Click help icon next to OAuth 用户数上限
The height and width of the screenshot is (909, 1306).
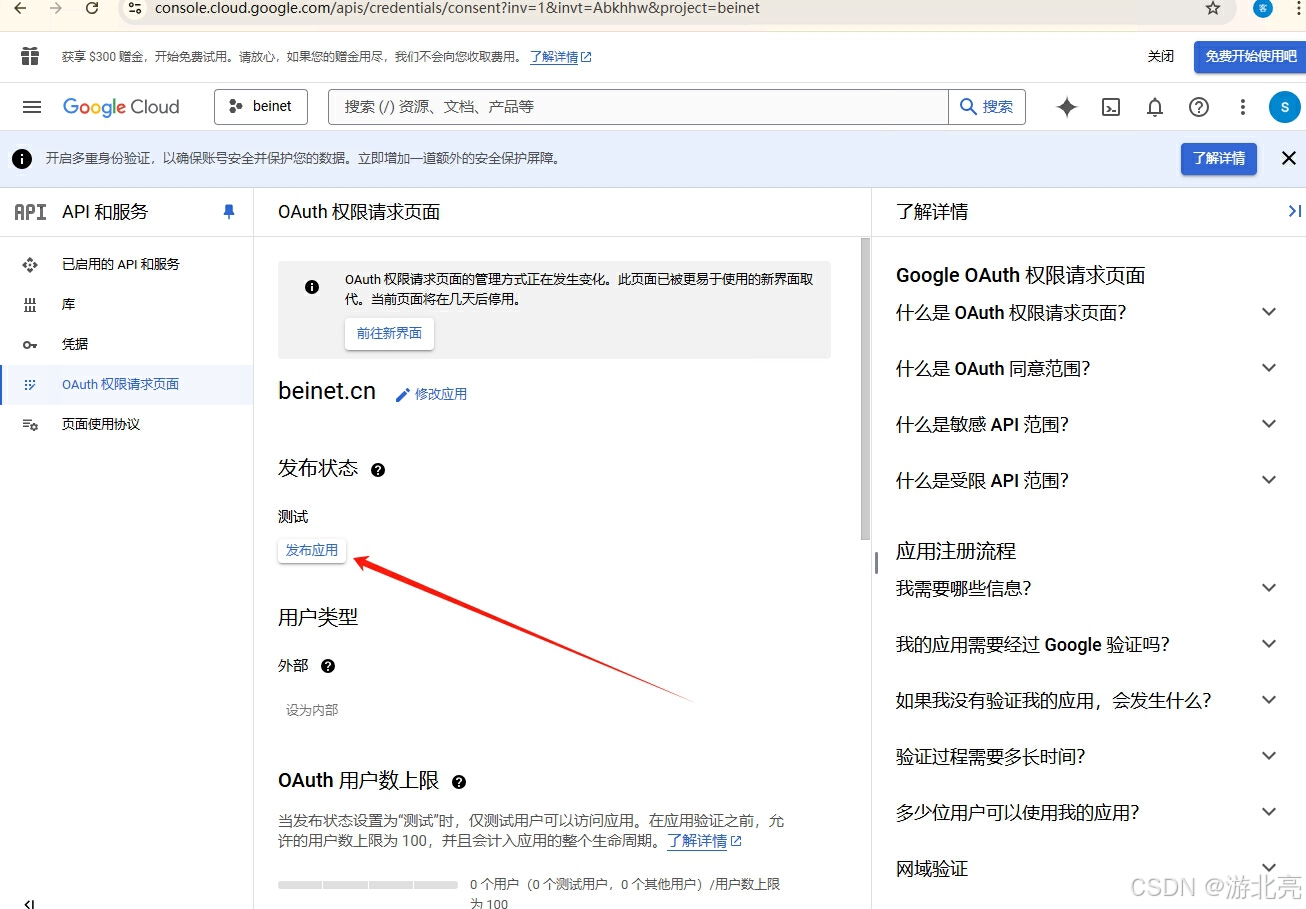pos(459,782)
